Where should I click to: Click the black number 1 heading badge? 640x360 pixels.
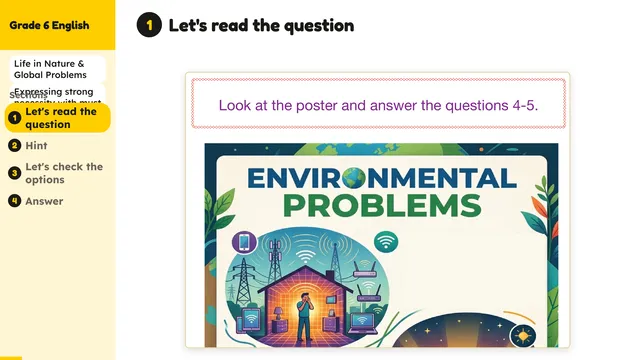coord(149,25)
